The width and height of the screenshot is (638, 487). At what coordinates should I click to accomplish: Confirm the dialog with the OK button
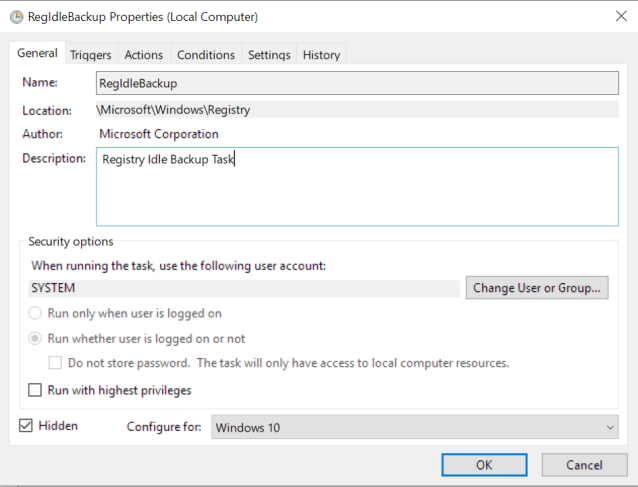point(484,465)
